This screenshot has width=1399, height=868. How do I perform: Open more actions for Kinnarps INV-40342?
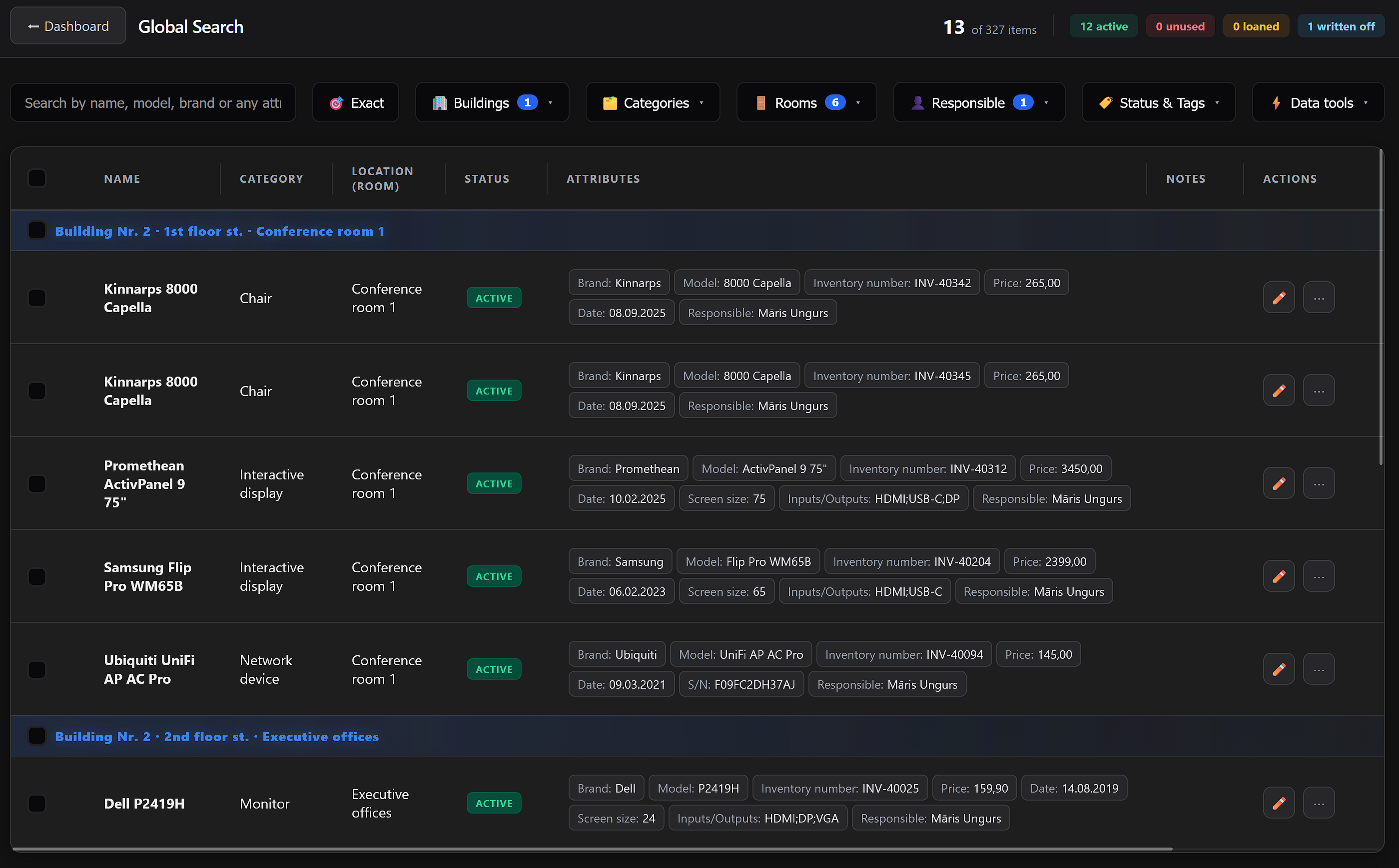pyautogui.click(x=1319, y=298)
